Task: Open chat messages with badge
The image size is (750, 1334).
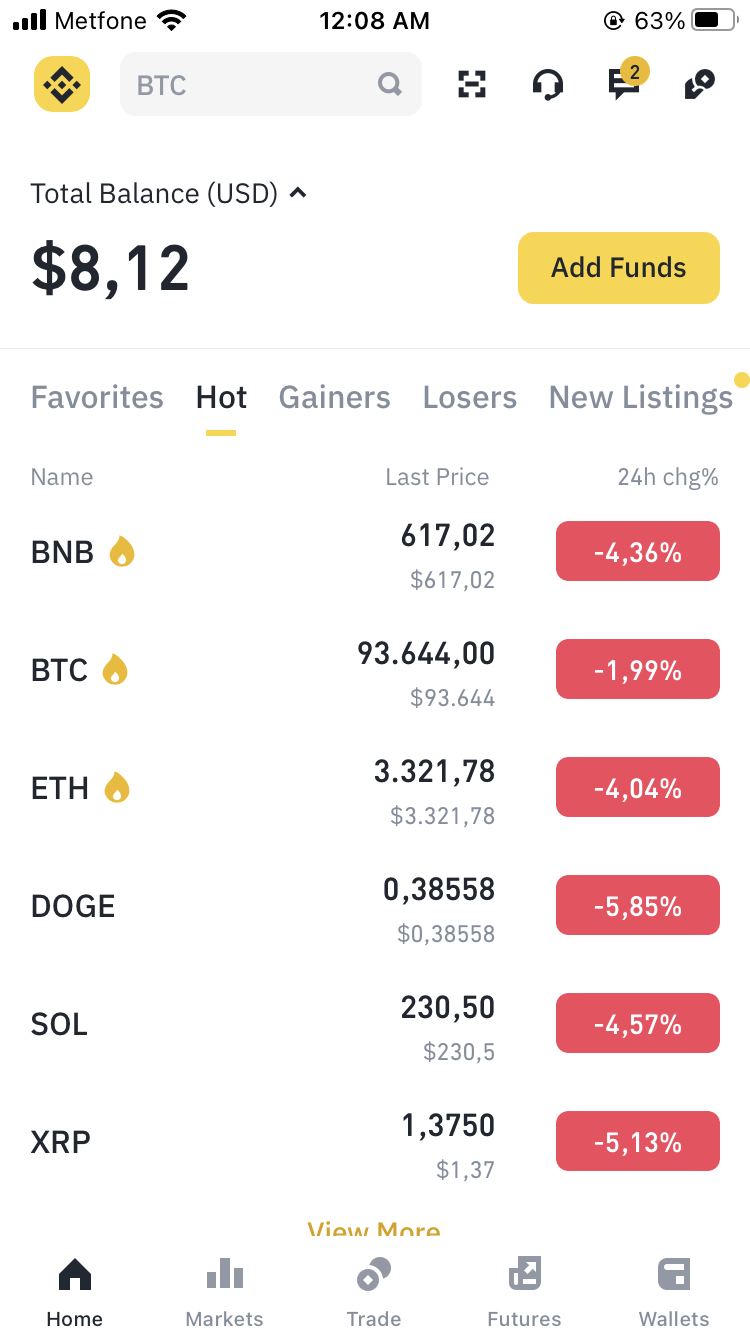Action: (626, 82)
